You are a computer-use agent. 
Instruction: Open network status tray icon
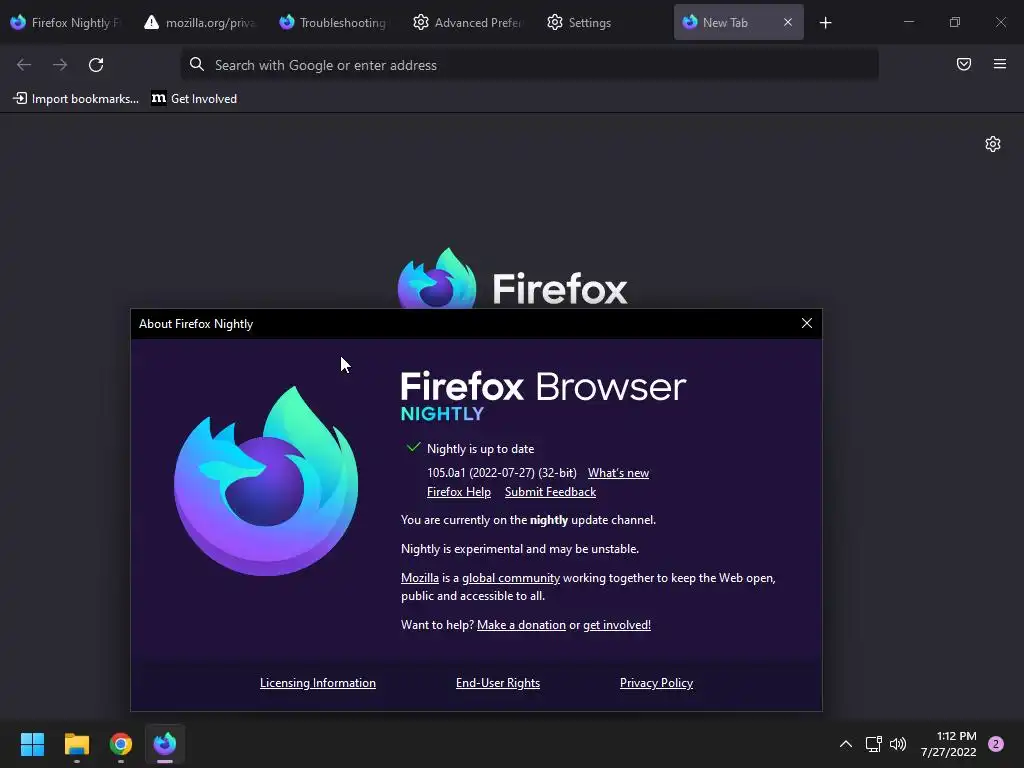873,744
